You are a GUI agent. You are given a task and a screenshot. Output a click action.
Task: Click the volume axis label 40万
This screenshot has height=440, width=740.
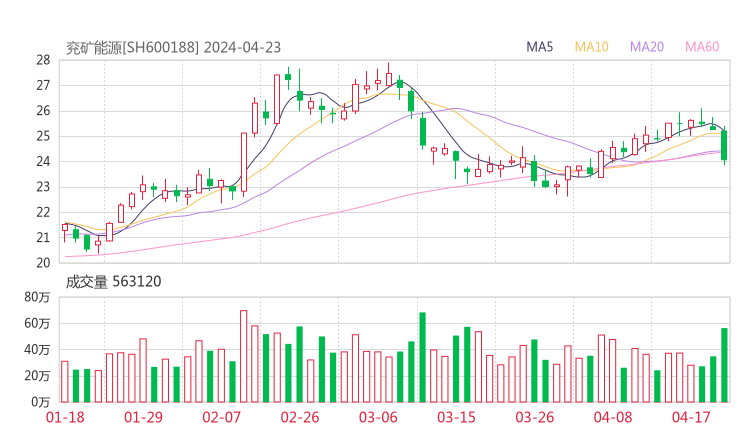(37, 350)
